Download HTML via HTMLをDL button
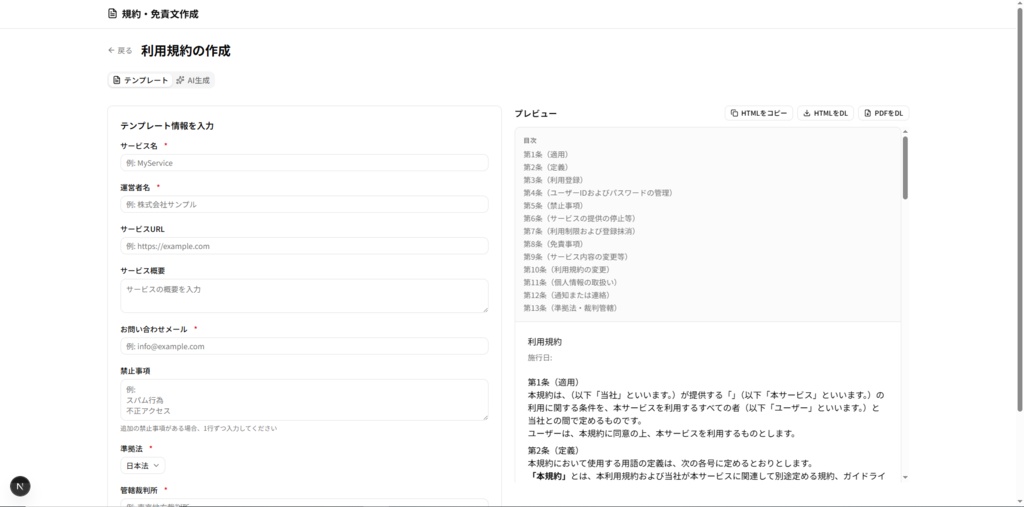This screenshot has height=507, width=1024. [825, 113]
